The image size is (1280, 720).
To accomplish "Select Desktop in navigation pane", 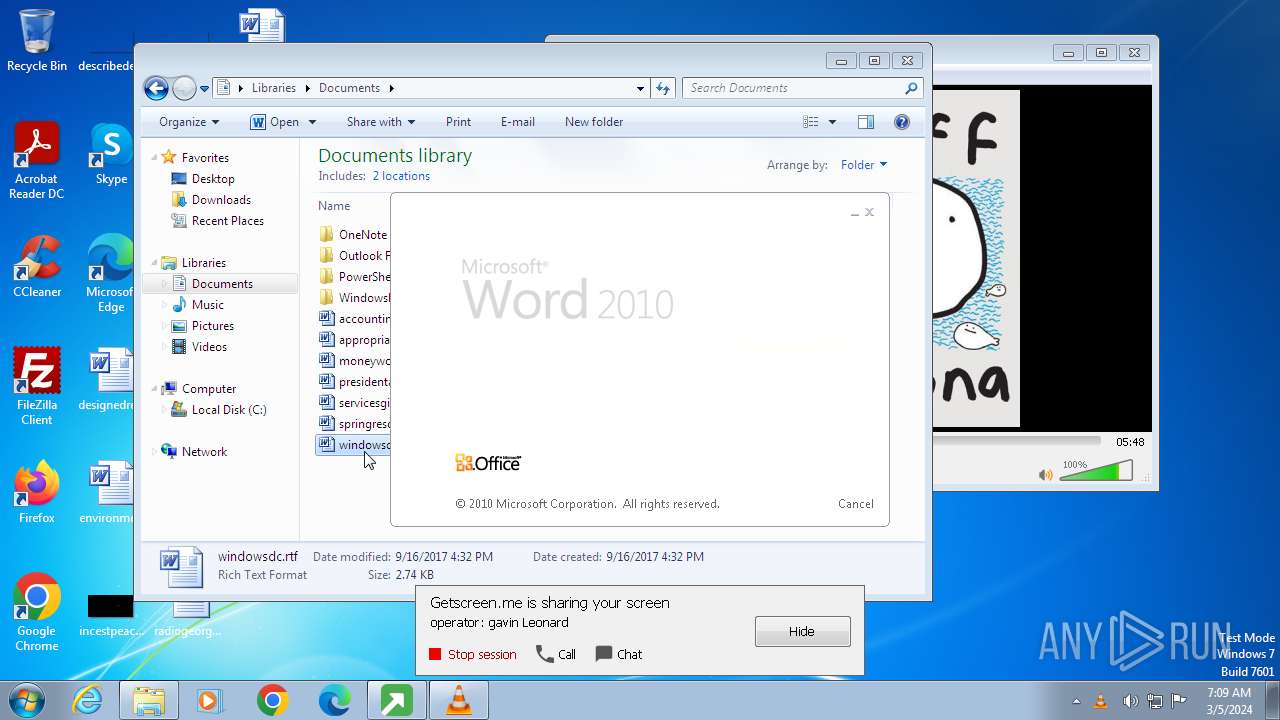I will point(213,179).
